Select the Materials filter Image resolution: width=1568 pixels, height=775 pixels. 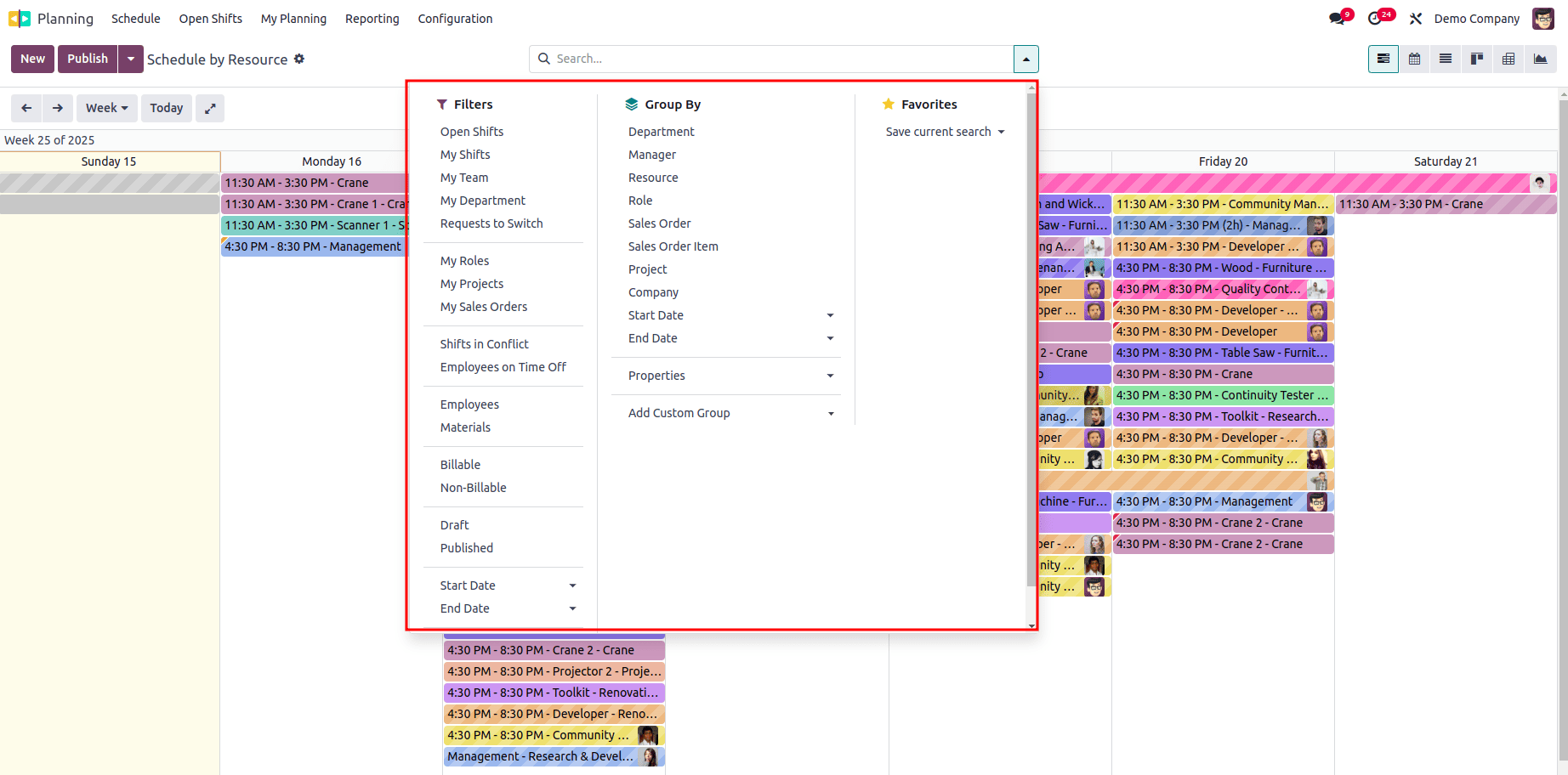465,427
